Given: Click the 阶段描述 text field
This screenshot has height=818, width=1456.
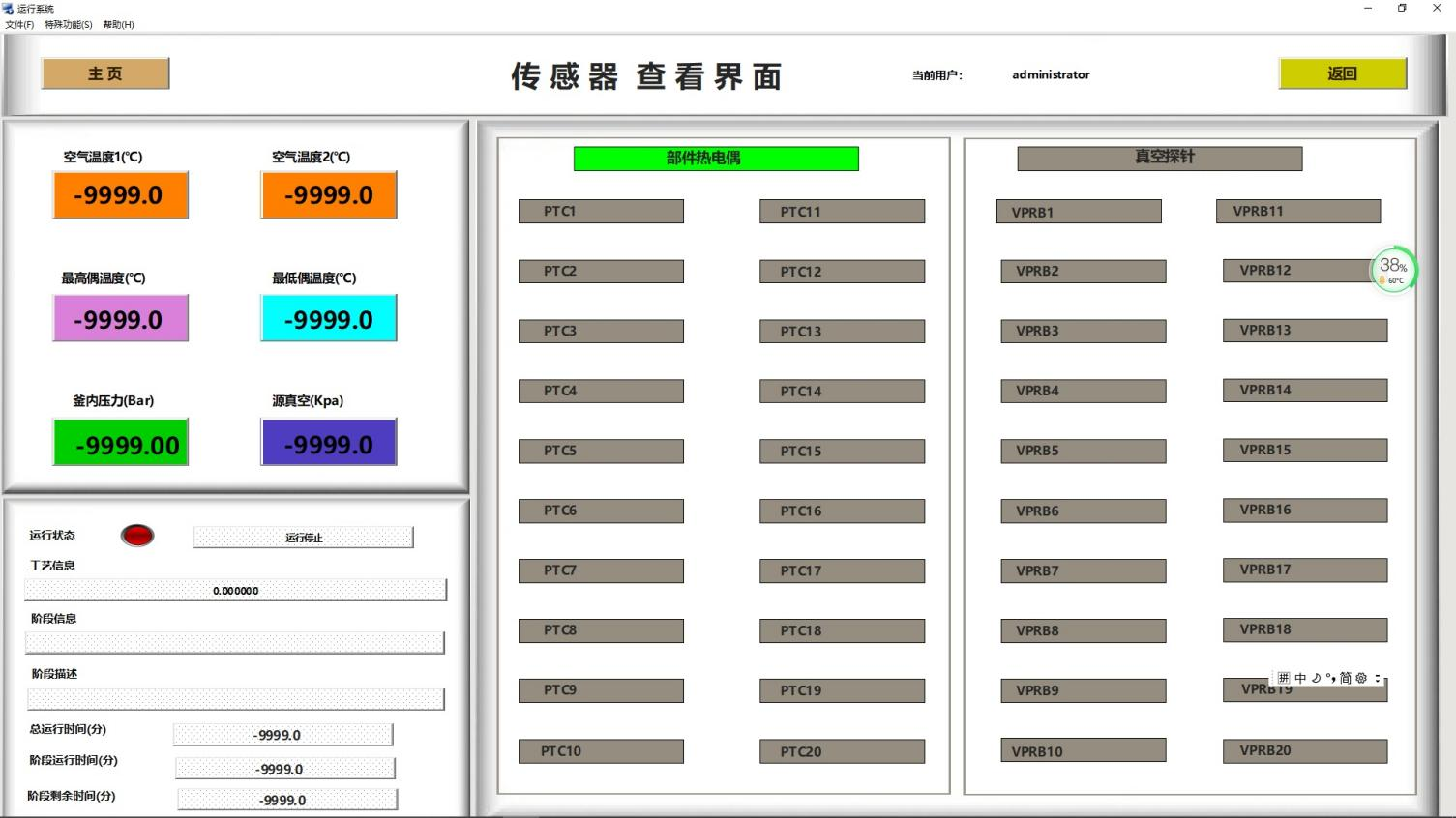Looking at the screenshot, I should click(235, 699).
